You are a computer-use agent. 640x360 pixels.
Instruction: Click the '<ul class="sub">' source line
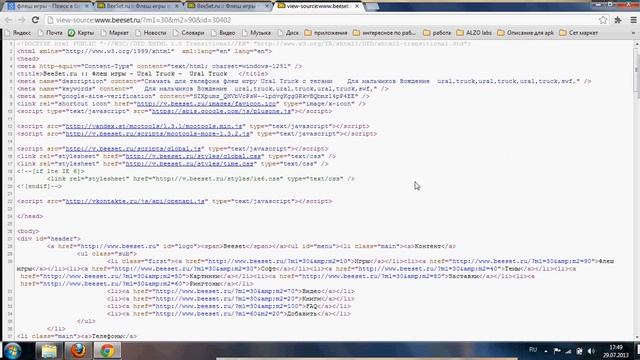(107, 254)
